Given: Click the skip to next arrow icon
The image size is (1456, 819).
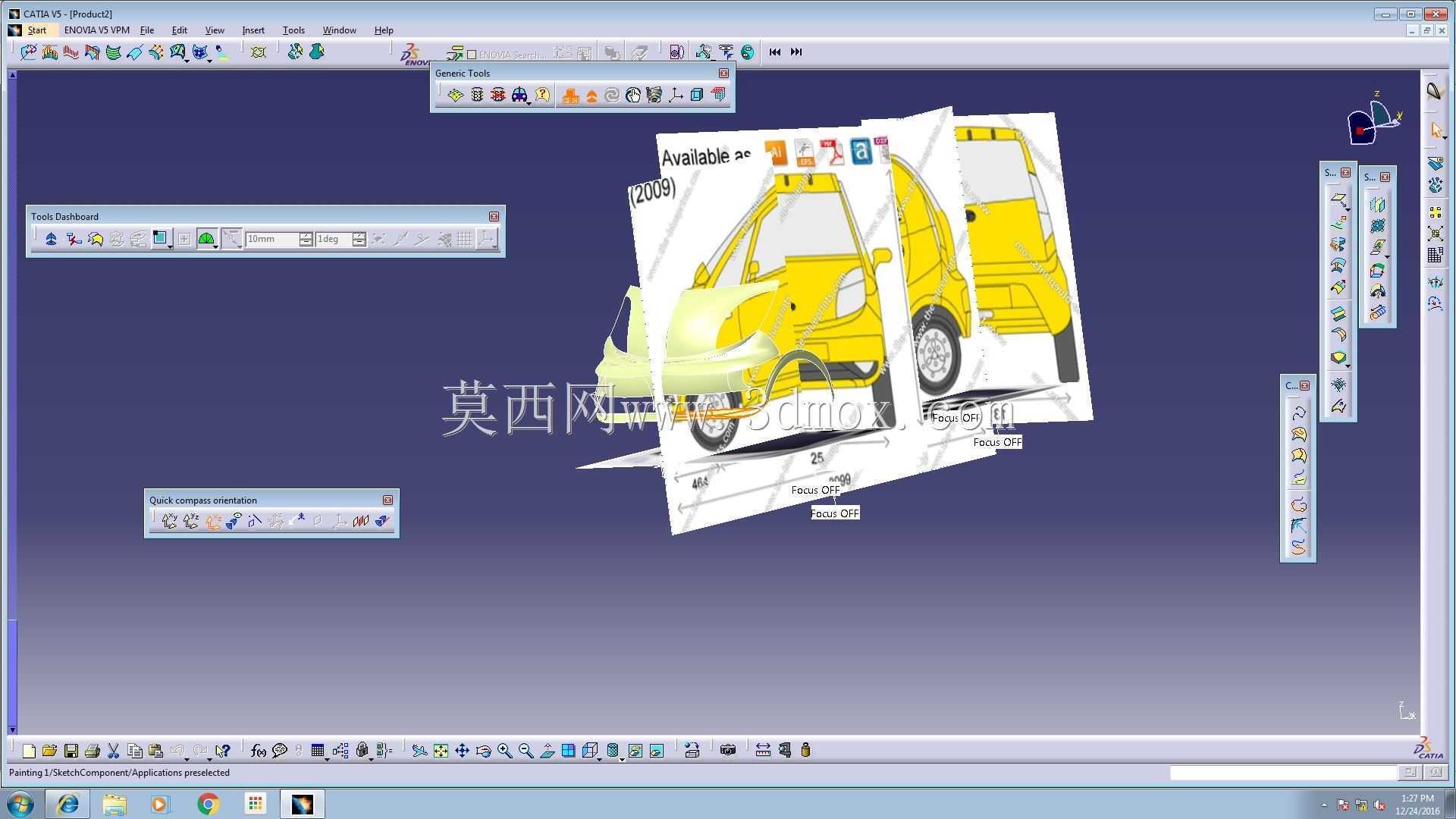Looking at the screenshot, I should (795, 52).
